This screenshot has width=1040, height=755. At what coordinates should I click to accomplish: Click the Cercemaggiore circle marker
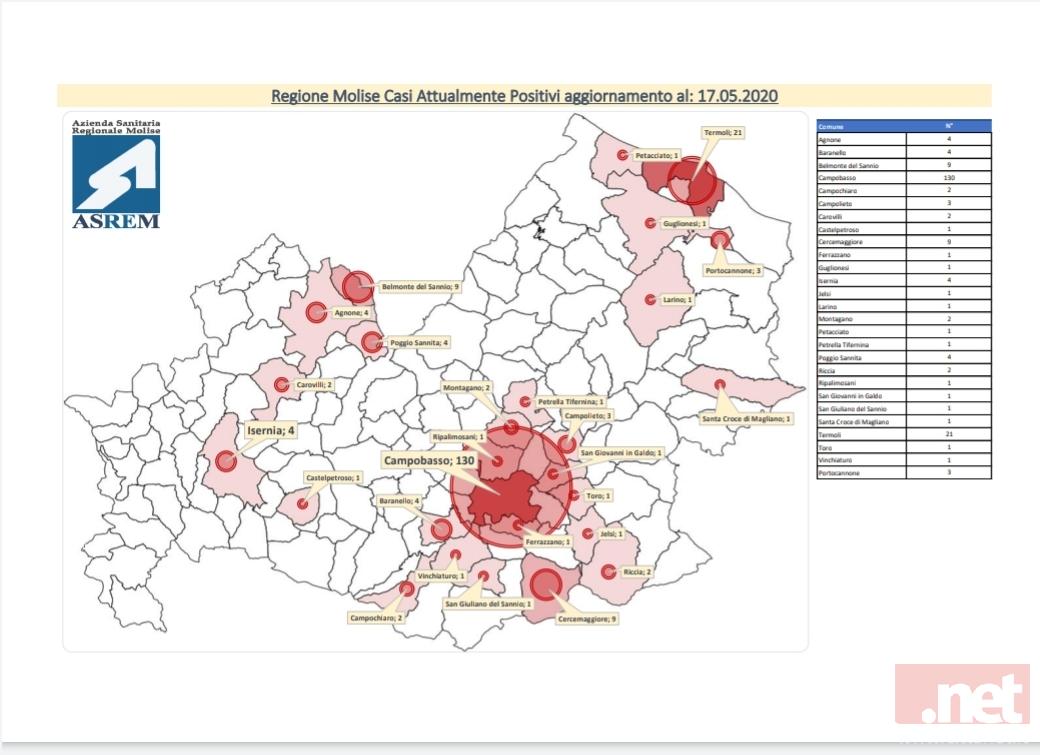click(544, 582)
